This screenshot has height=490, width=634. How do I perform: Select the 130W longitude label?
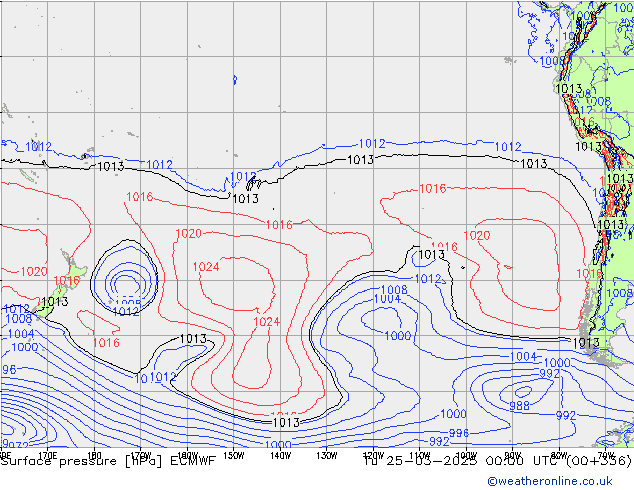327,456
